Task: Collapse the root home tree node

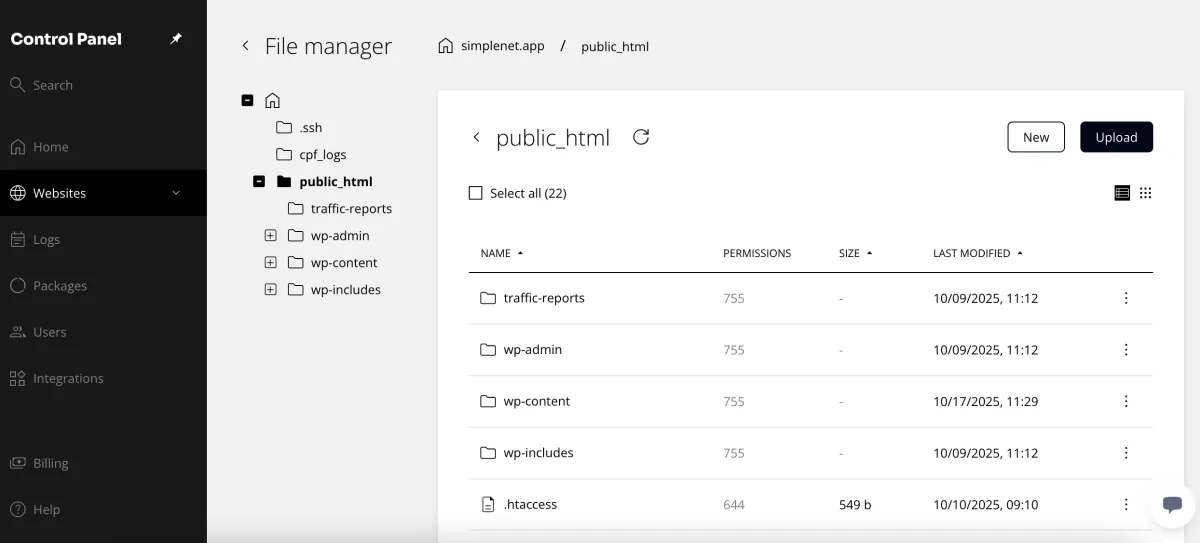Action: point(247,100)
